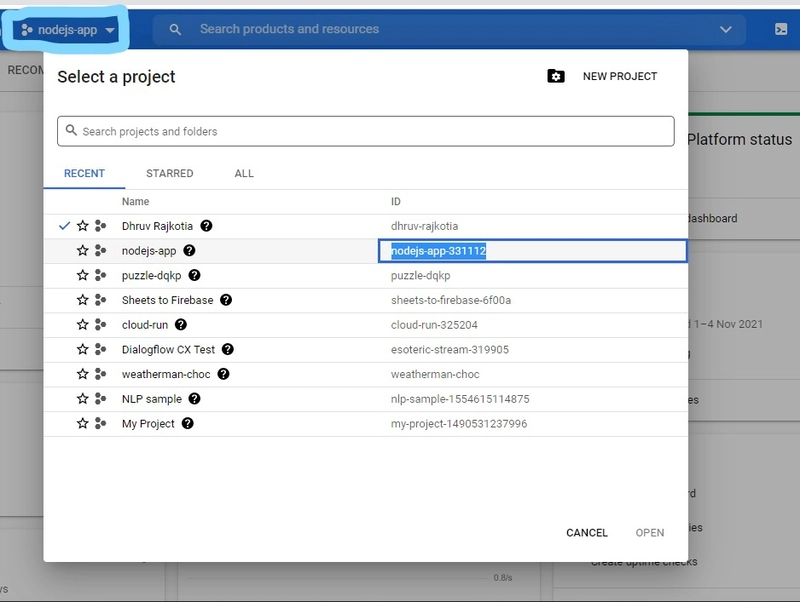Open help icon next to Dialogflow CX Test
The image size is (800, 602).
pos(228,349)
